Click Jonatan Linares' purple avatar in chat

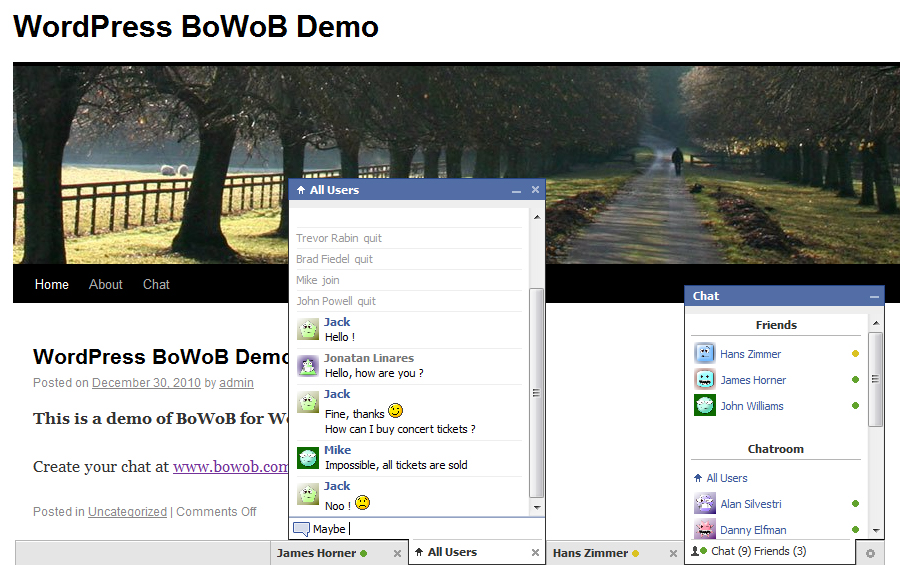(308, 366)
